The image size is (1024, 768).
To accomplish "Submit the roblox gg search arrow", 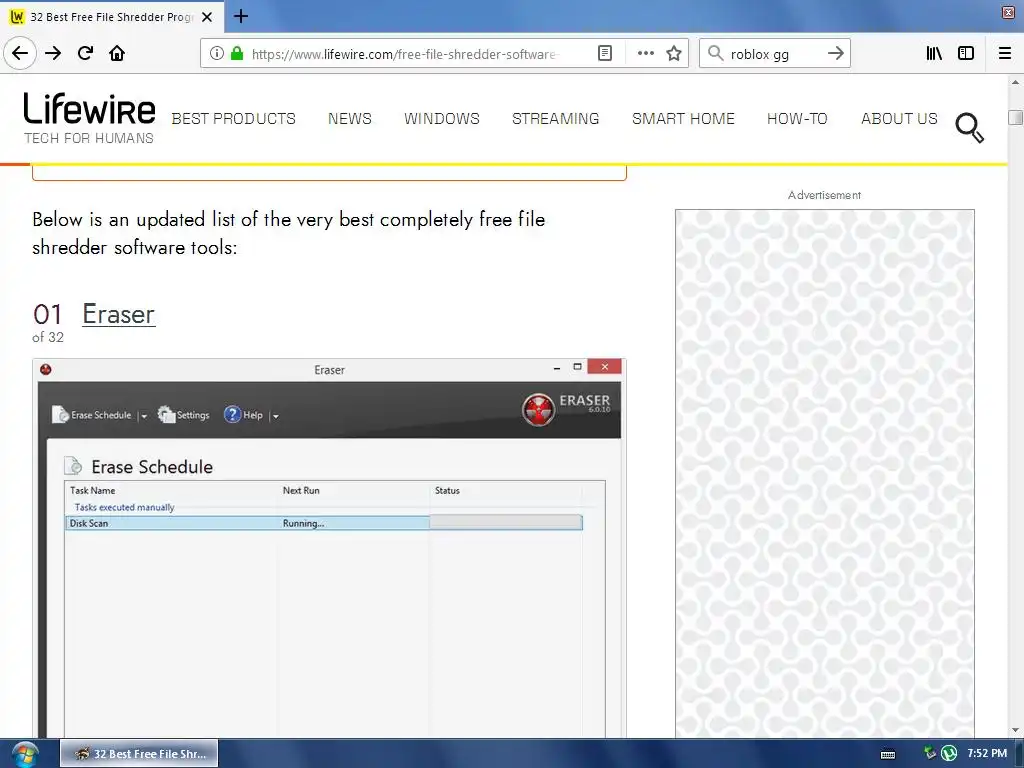I will point(835,54).
